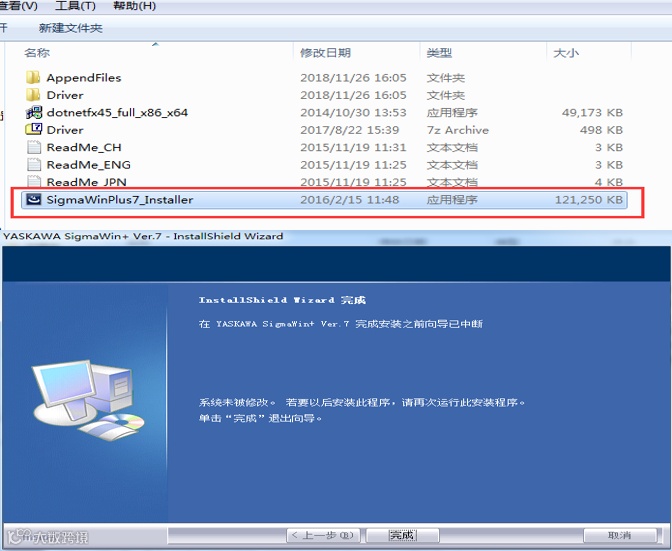Sort files by the 名称 column header
Viewport: 672px width, 551px height.
click(37, 53)
